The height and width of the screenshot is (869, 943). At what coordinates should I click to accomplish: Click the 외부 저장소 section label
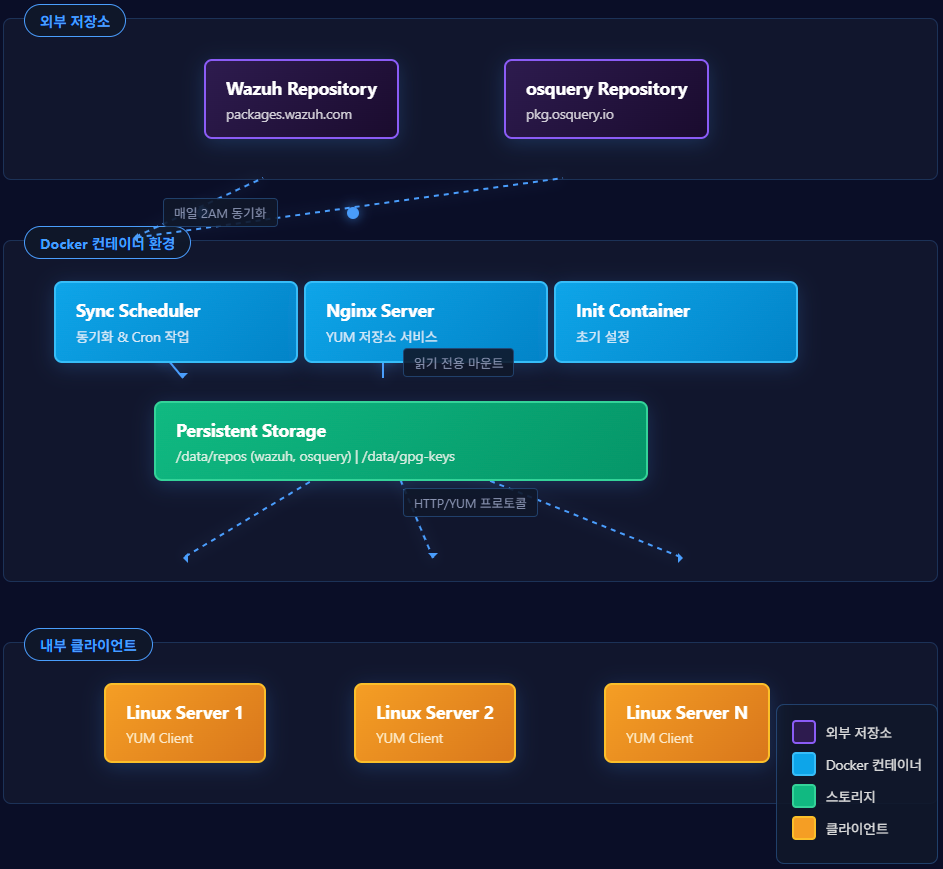point(75,21)
